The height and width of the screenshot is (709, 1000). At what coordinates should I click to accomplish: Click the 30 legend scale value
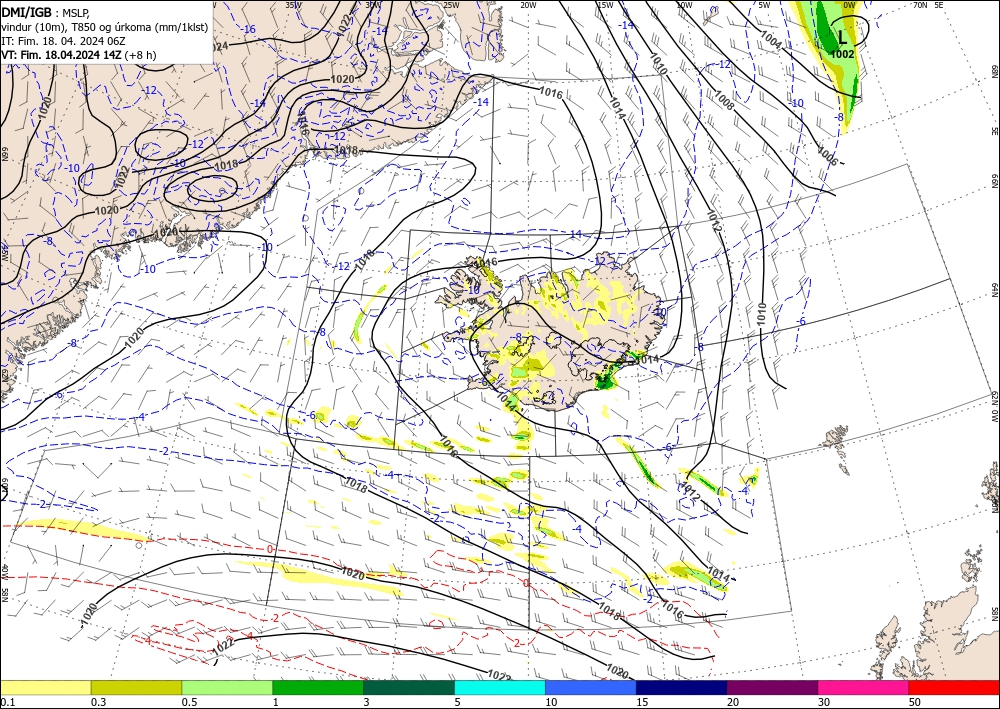[825, 702]
